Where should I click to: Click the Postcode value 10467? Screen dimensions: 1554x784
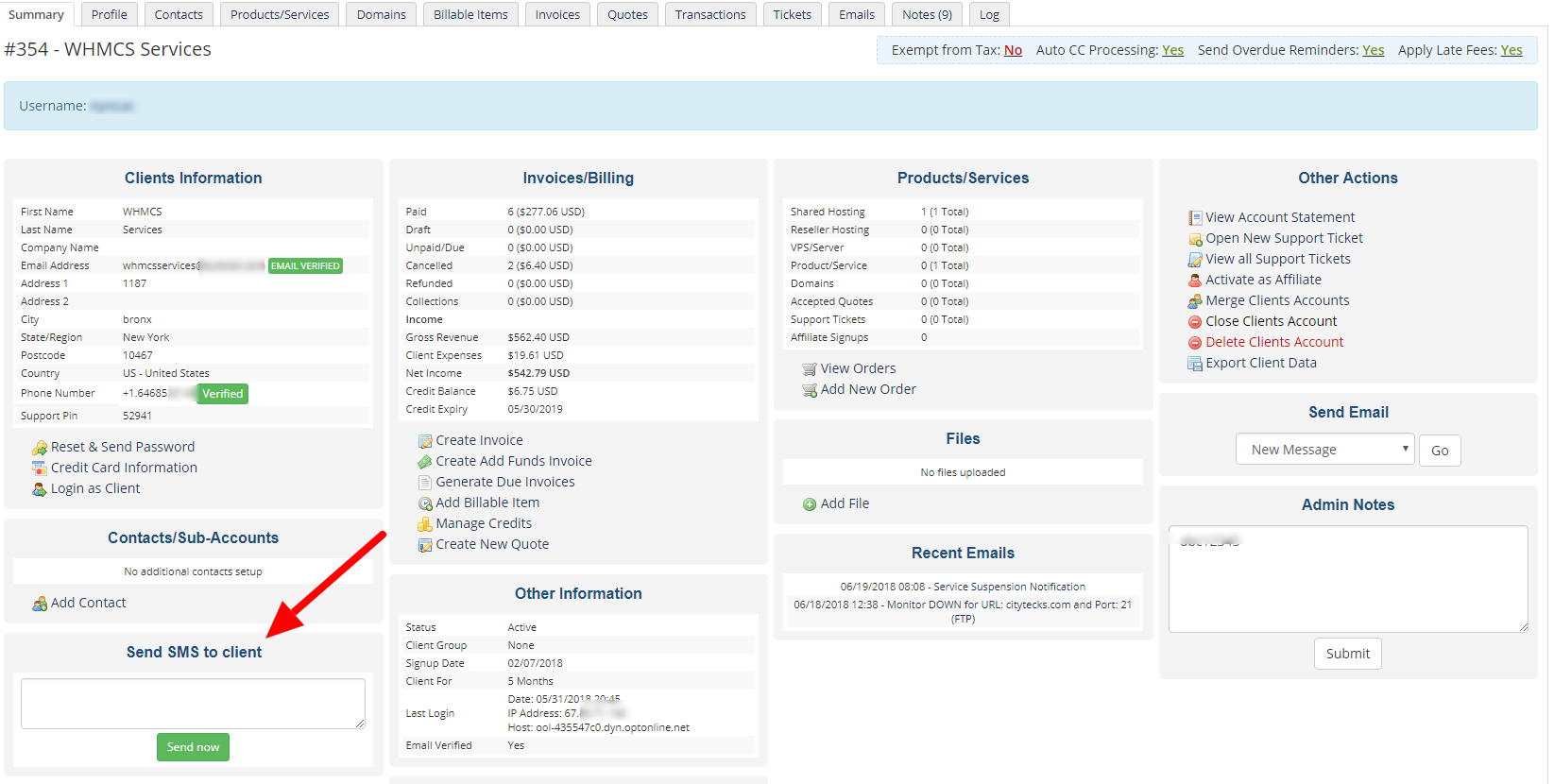pos(137,355)
